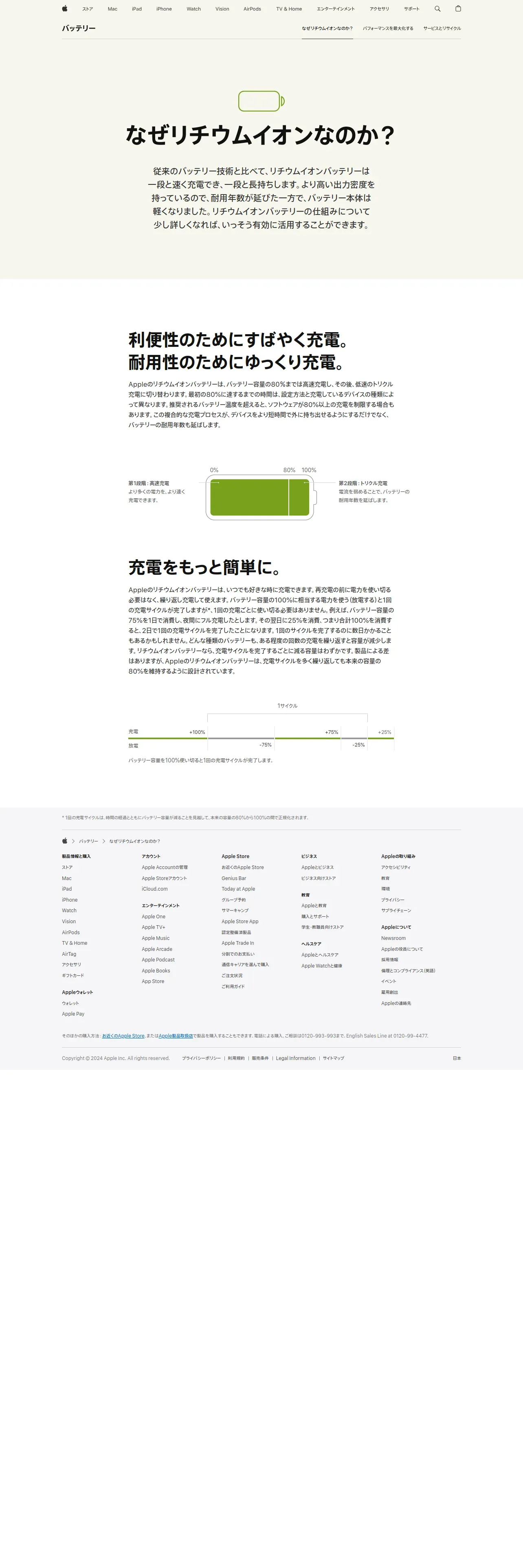523x1568 pixels.
Task: Open Apple Storeアカウント link
Action: (165, 878)
